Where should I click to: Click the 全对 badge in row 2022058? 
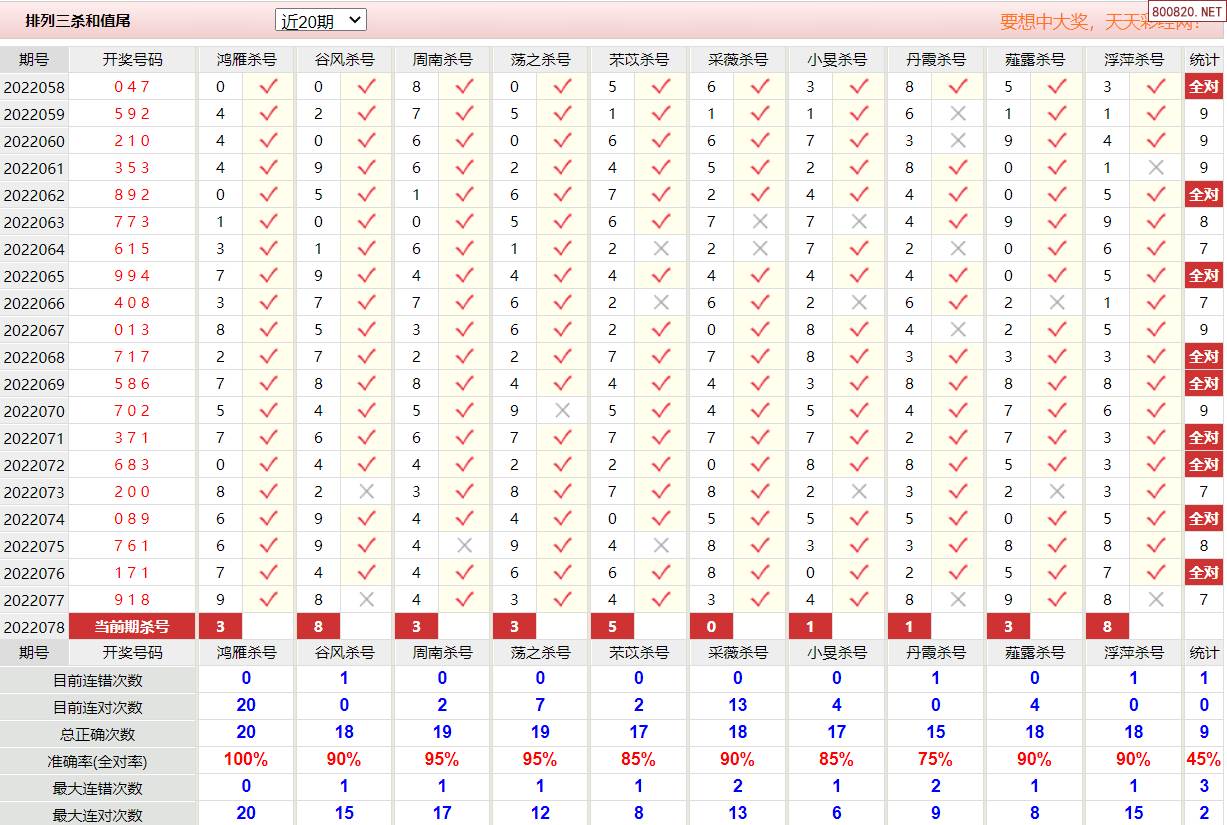point(1203,87)
